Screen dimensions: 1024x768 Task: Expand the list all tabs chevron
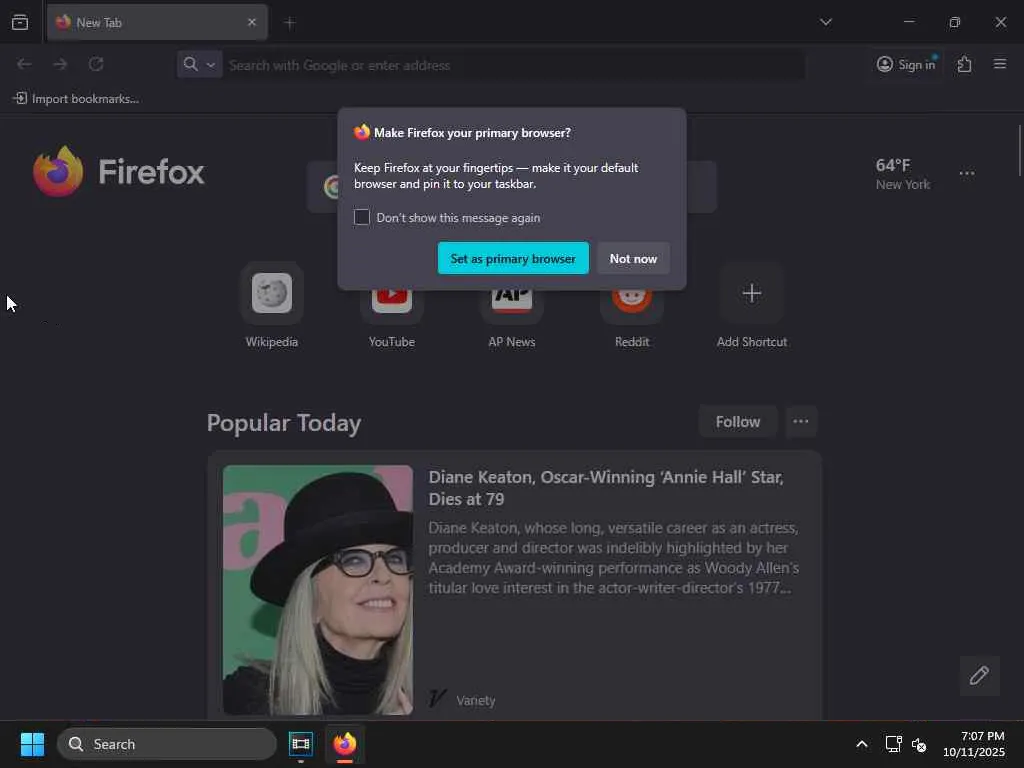tap(826, 22)
